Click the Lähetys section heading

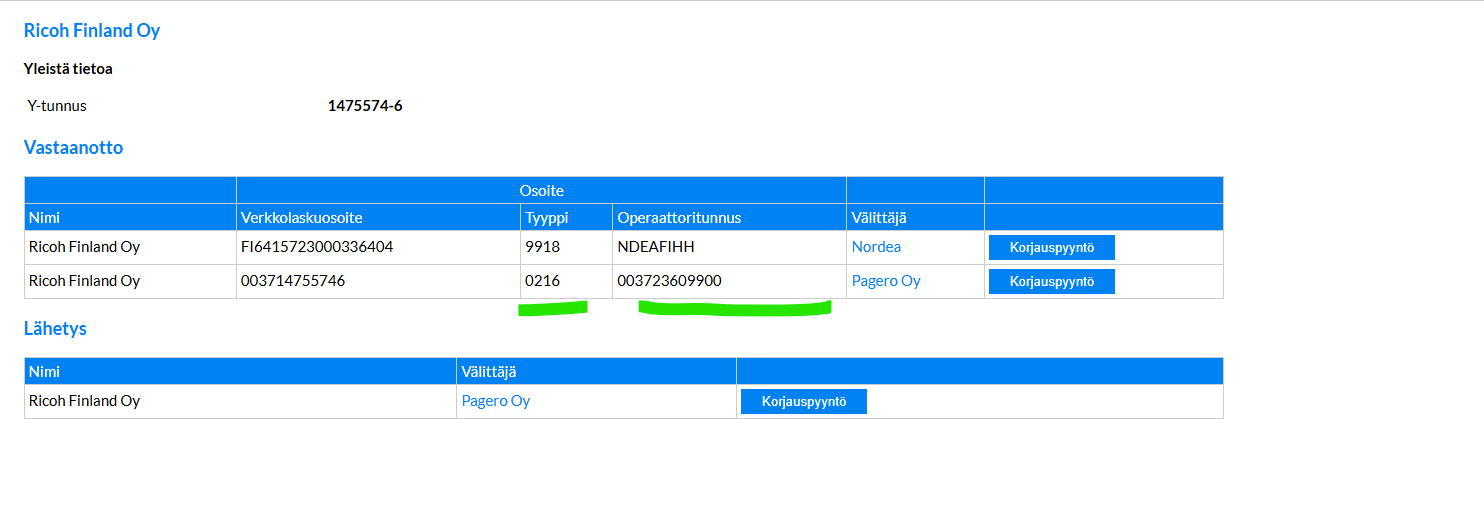pyautogui.click(x=55, y=328)
